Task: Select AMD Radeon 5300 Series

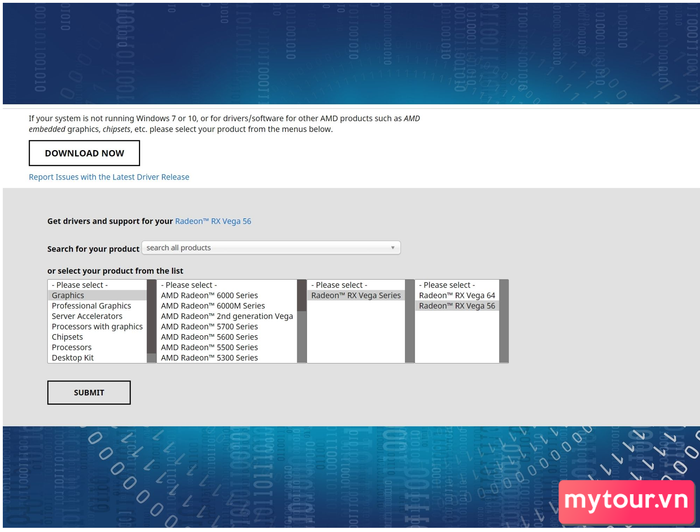Action: tap(227, 357)
